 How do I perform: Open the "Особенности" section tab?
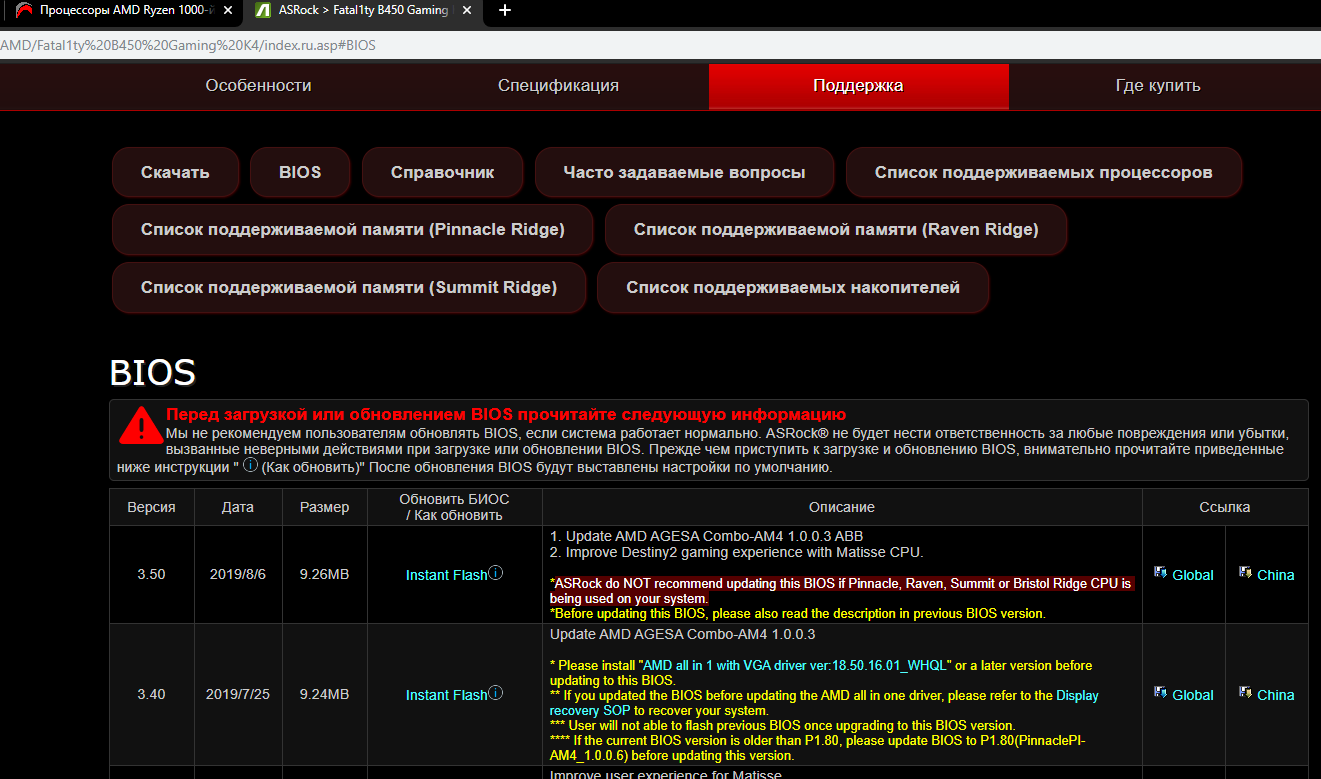click(x=258, y=86)
